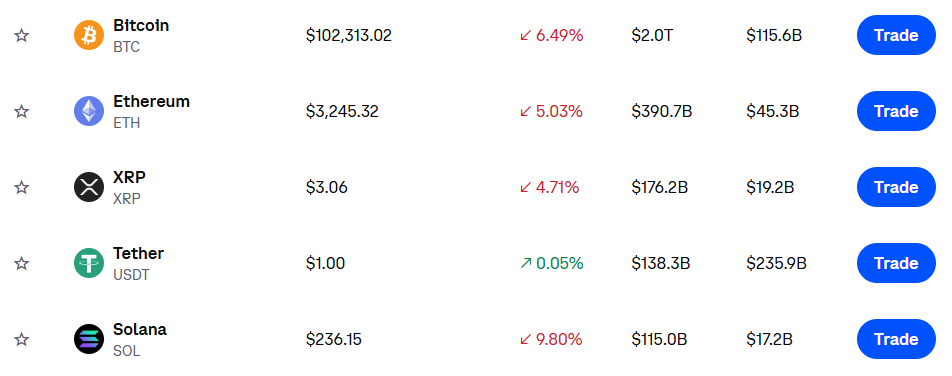Open the Trade button for Ethereum
952x376 pixels.
896,111
